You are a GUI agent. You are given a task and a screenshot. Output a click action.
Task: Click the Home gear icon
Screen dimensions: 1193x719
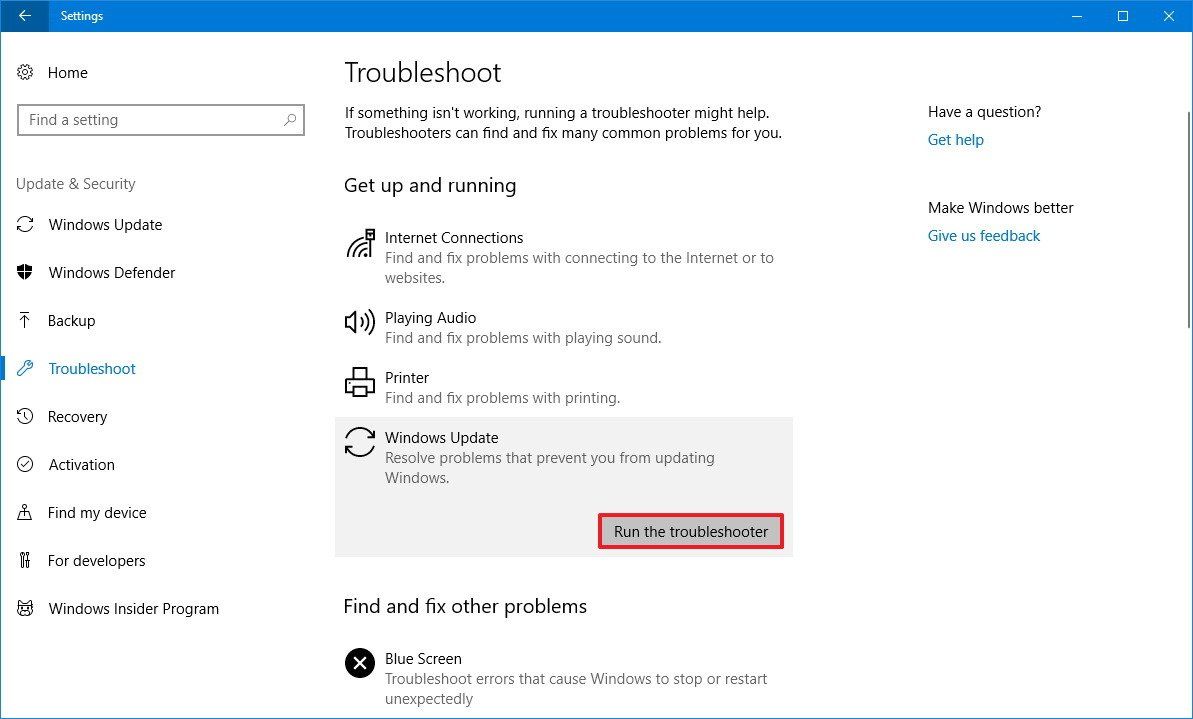pyautogui.click(x=24, y=72)
